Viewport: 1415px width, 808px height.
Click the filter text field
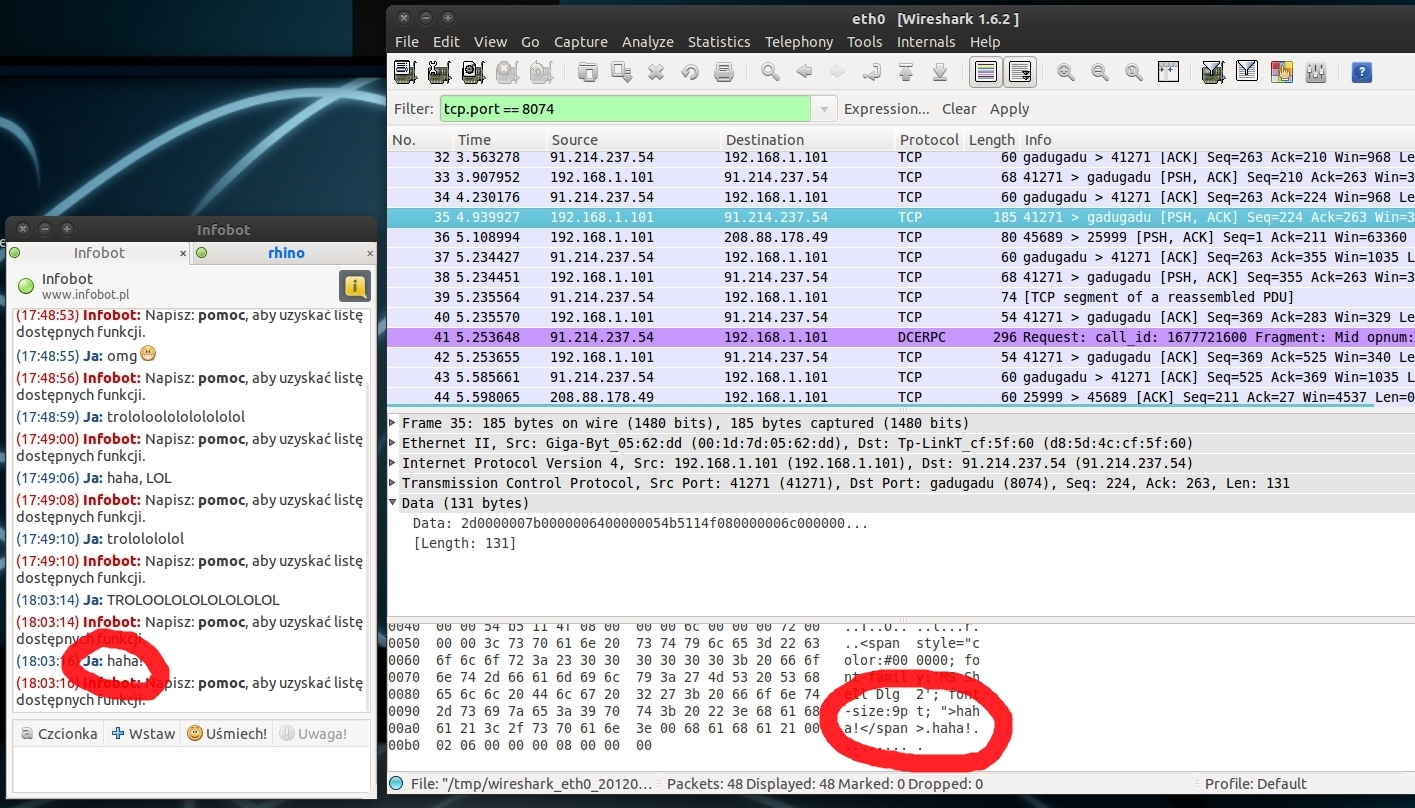(x=625, y=109)
